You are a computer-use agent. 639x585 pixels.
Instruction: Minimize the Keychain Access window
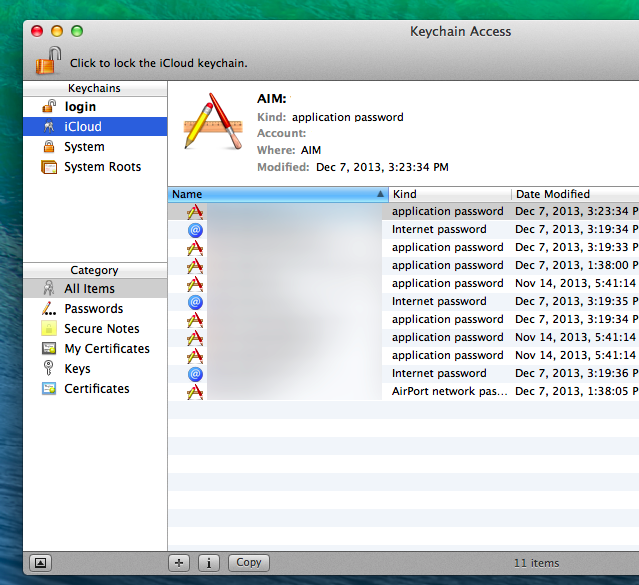click(57, 31)
